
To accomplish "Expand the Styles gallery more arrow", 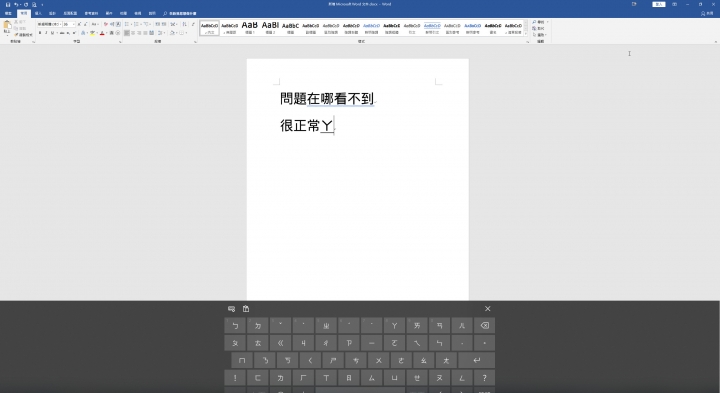I will 527,34.
